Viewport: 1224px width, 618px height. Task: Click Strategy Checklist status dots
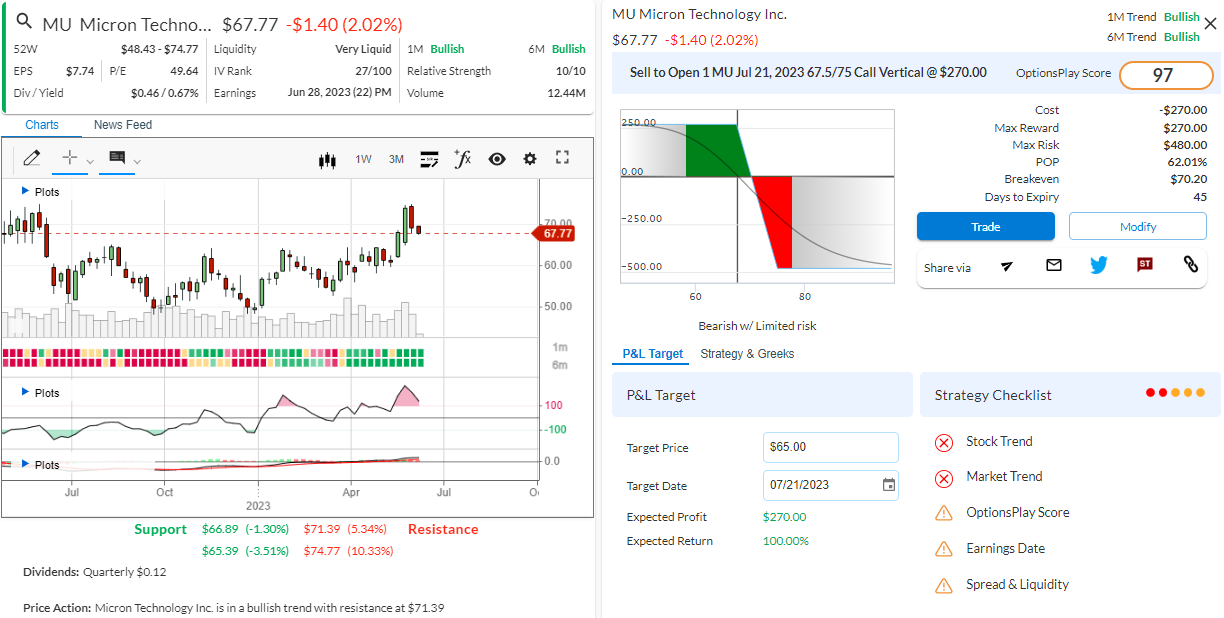(x=1175, y=393)
